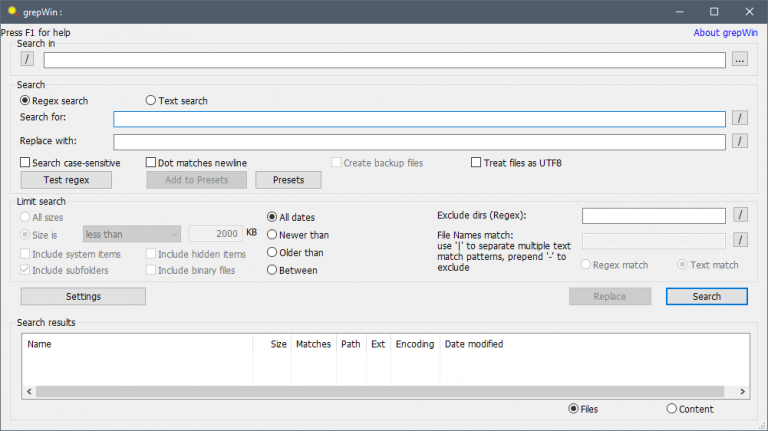Enable Search case-sensitive checkbox

26,163
